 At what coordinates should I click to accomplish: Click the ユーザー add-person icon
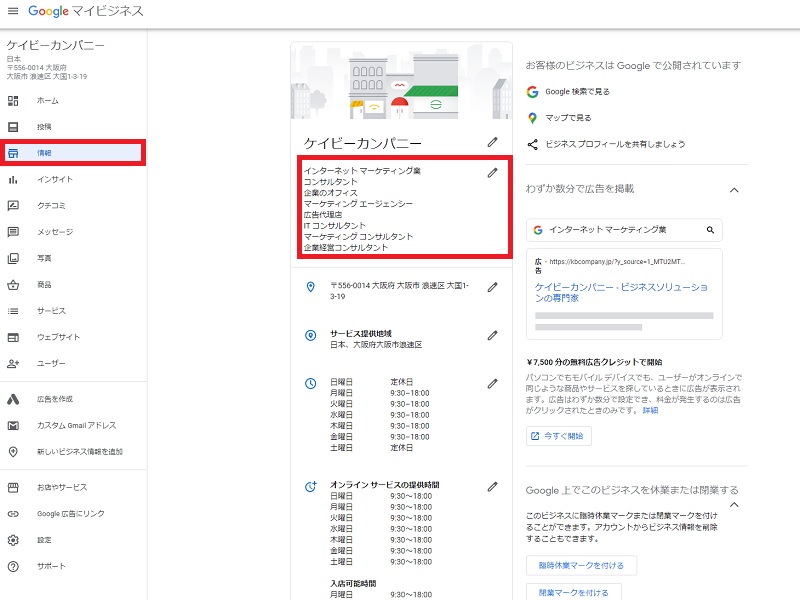[x=13, y=363]
